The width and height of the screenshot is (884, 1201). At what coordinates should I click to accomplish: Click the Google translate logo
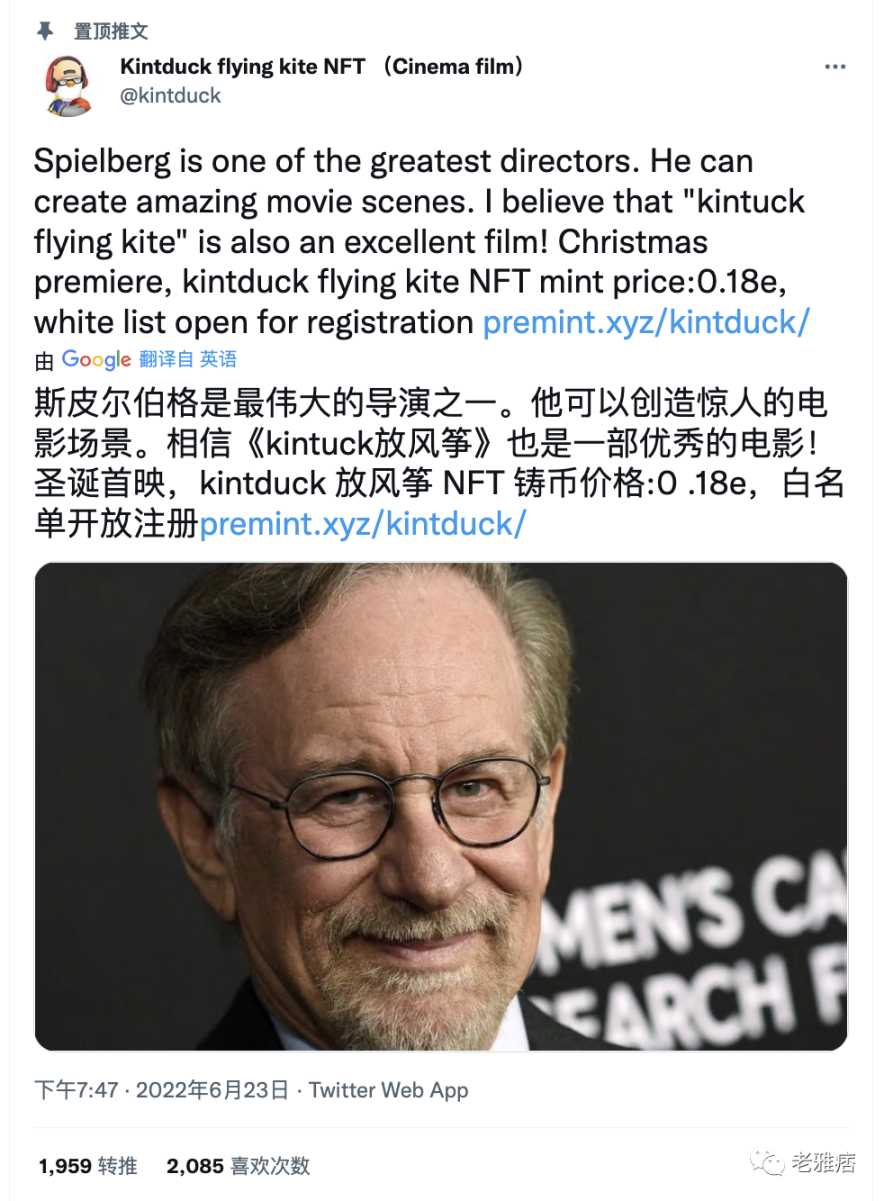[97, 359]
